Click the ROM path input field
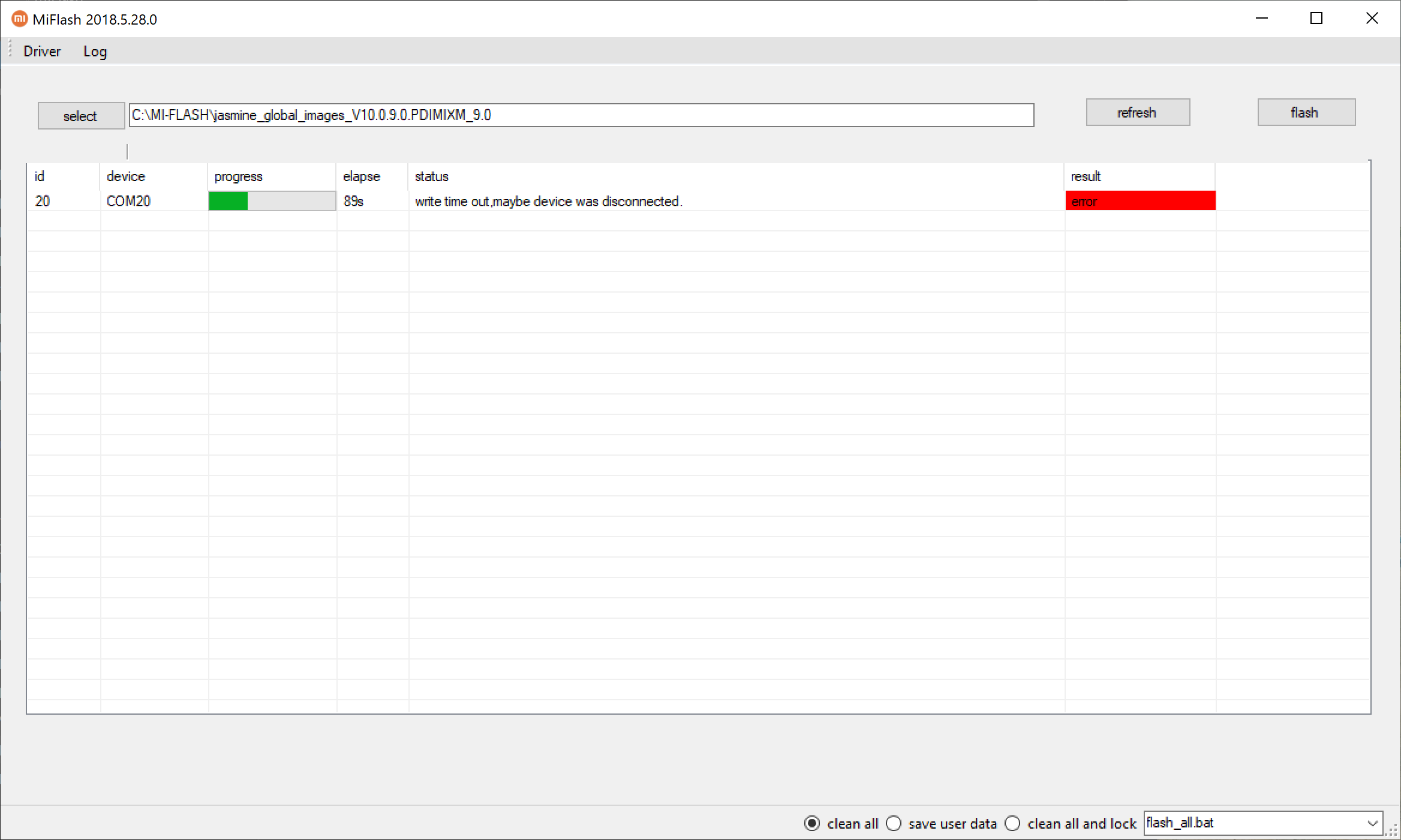 581,115
